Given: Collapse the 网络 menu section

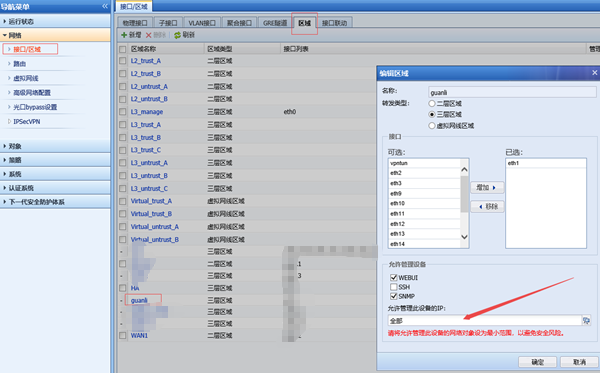Looking at the screenshot, I should [x=55, y=35].
